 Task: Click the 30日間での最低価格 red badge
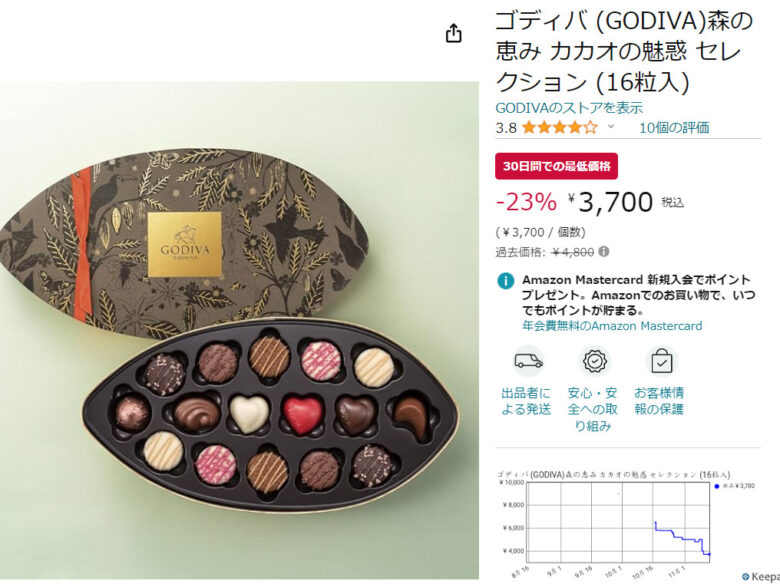click(556, 166)
